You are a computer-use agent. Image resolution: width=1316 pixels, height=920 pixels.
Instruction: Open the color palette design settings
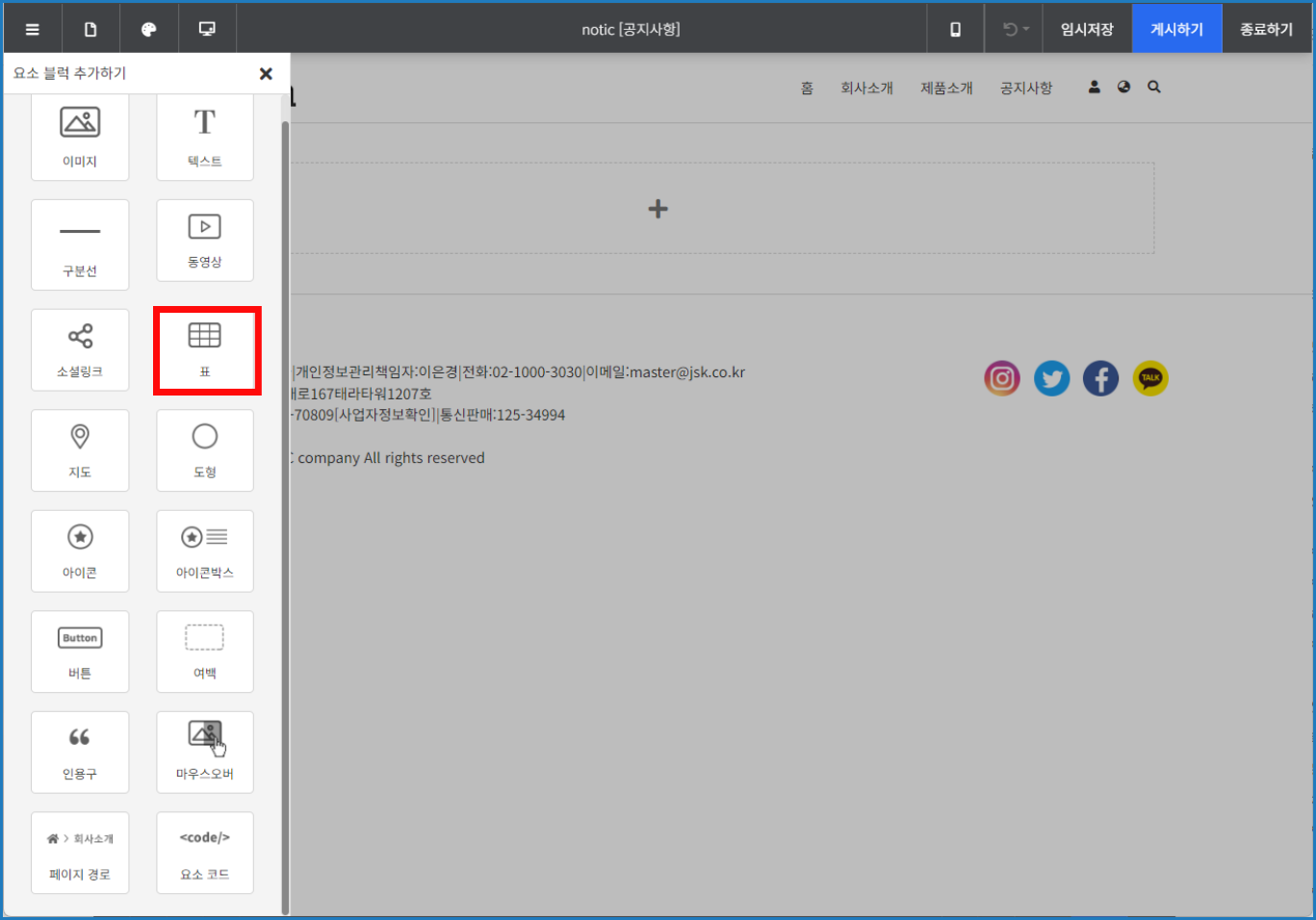pyautogui.click(x=148, y=29)
